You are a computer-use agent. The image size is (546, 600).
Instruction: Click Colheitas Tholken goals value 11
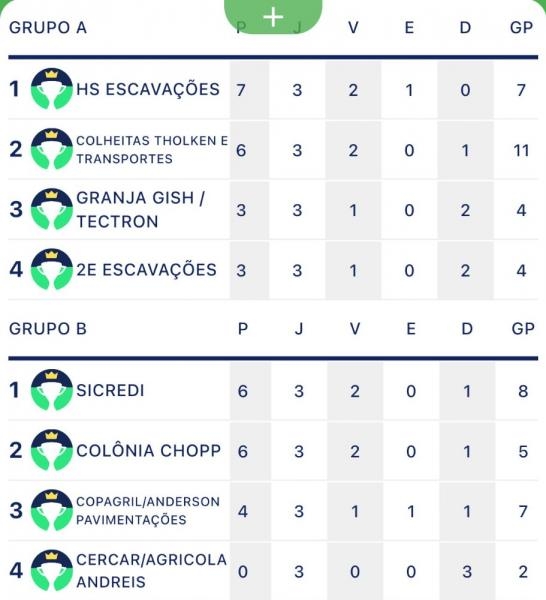pyautogui.click(x=521, y=150)
